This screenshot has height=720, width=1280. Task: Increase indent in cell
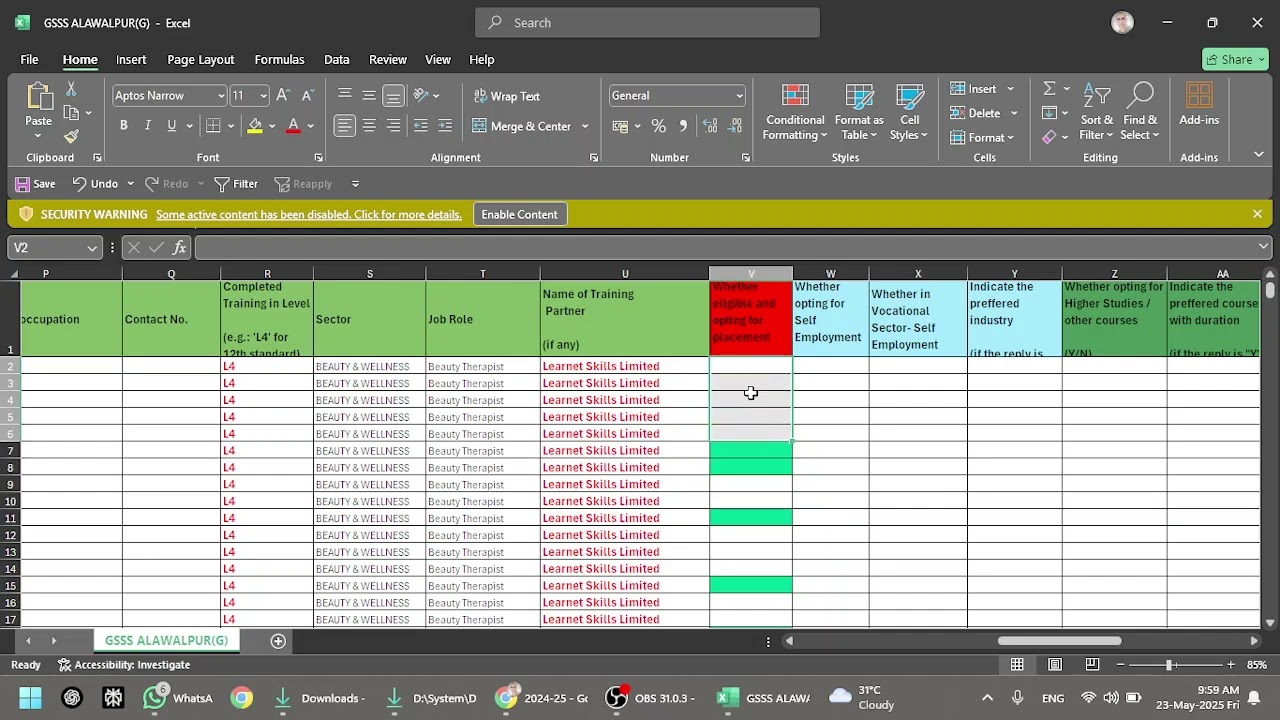click(445, 126)
